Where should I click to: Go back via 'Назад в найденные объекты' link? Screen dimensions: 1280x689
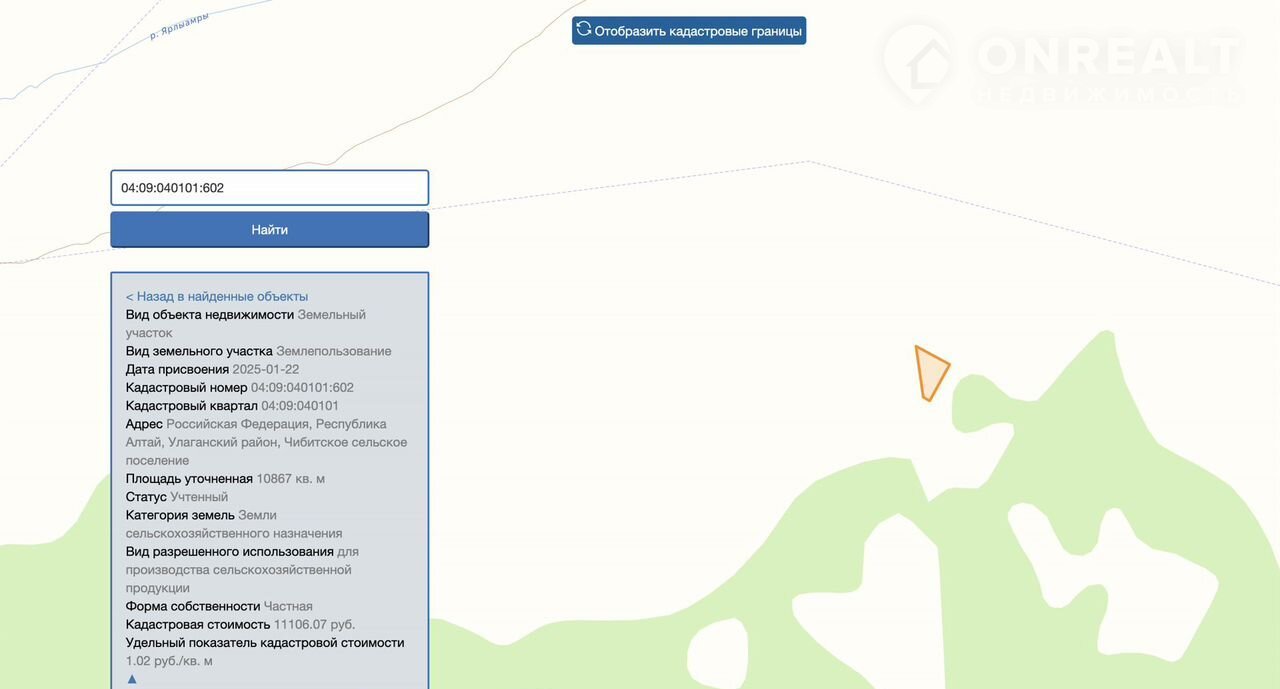217,296
